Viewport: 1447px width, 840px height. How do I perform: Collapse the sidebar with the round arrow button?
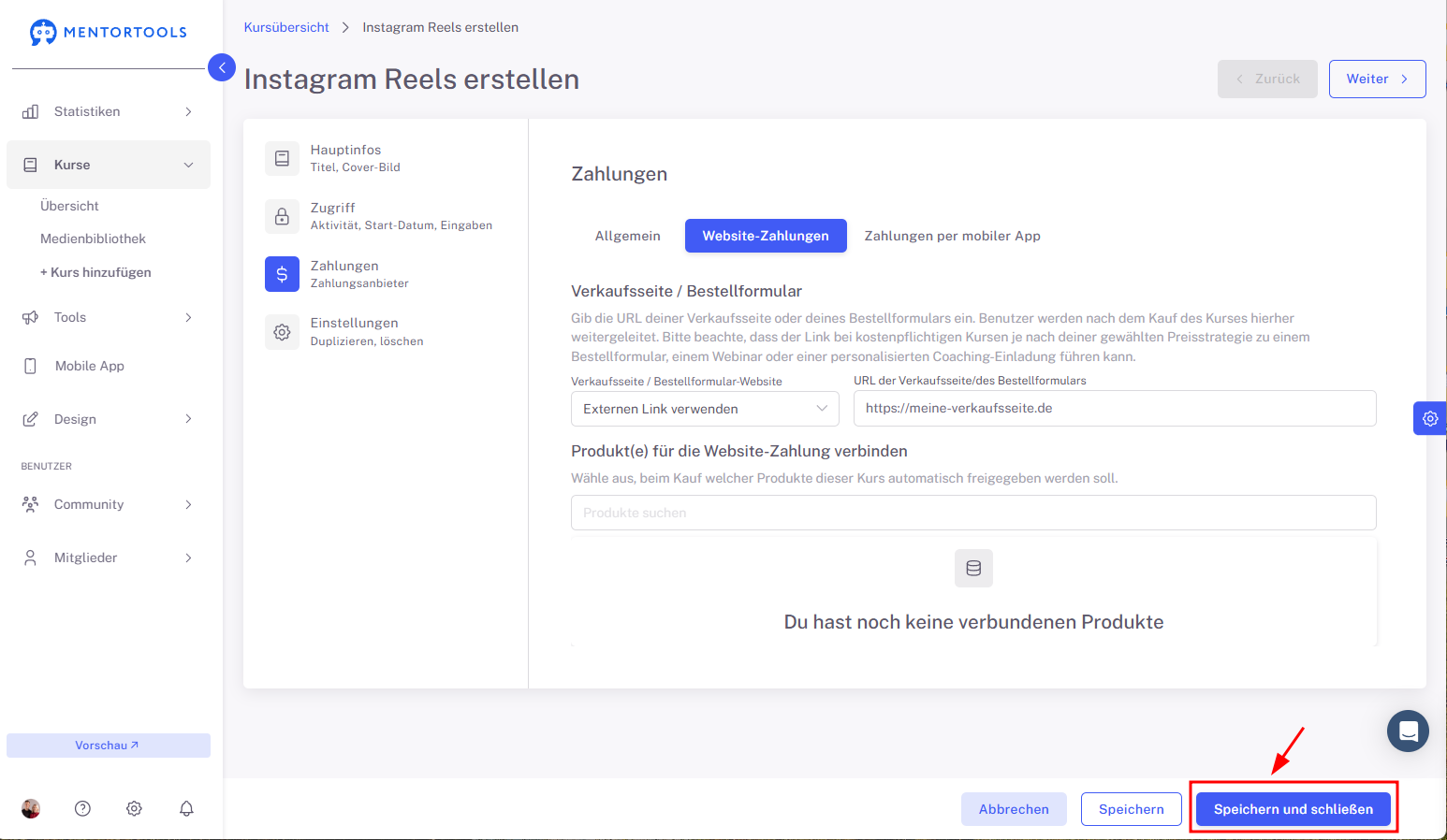tap(222, 67)
